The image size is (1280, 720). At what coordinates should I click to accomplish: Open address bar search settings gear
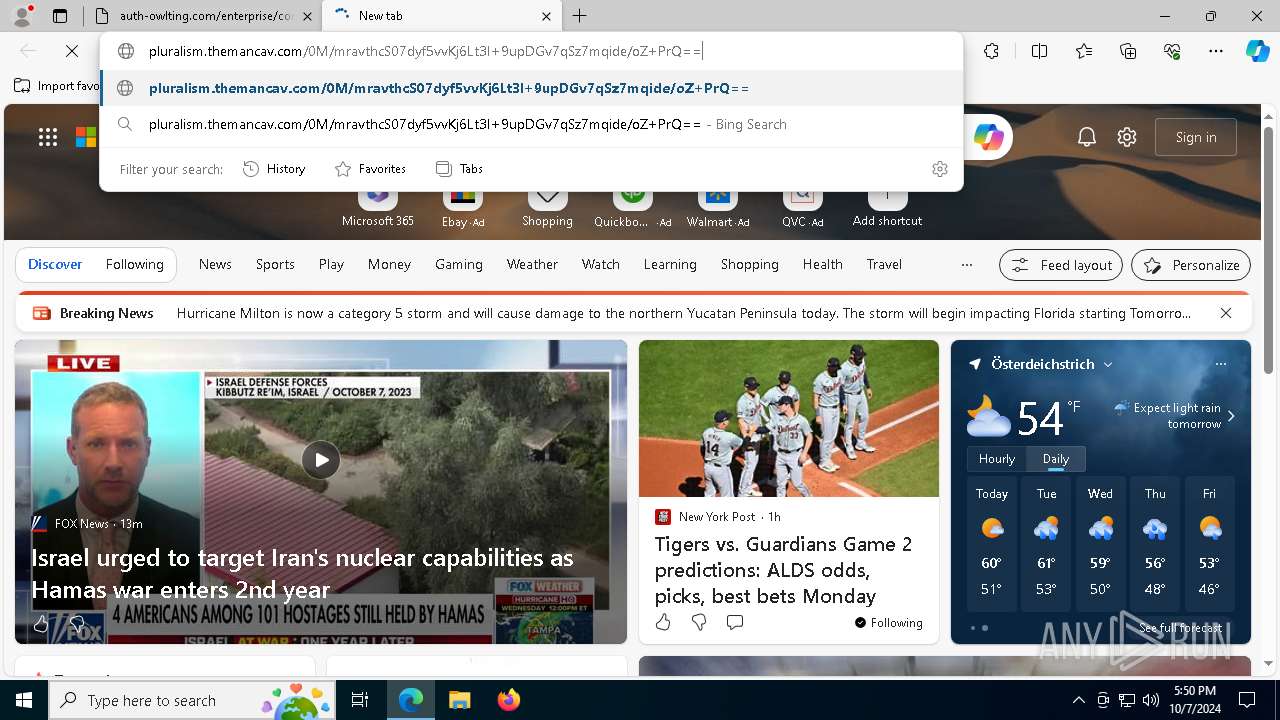[x=939, y=169]
